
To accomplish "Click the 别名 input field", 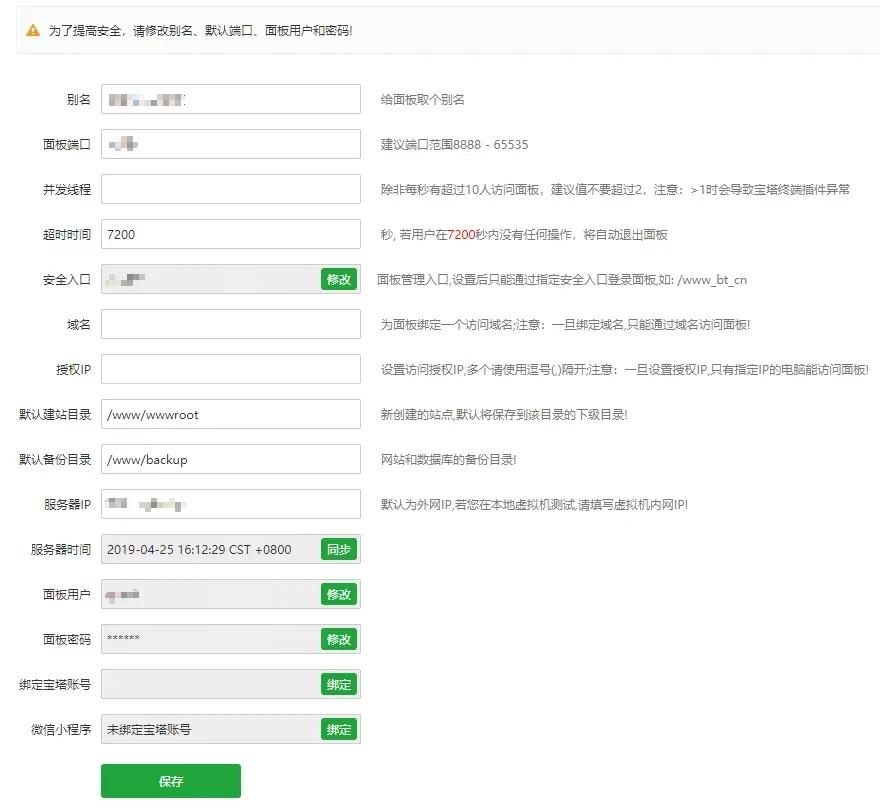I will [230, 99].
